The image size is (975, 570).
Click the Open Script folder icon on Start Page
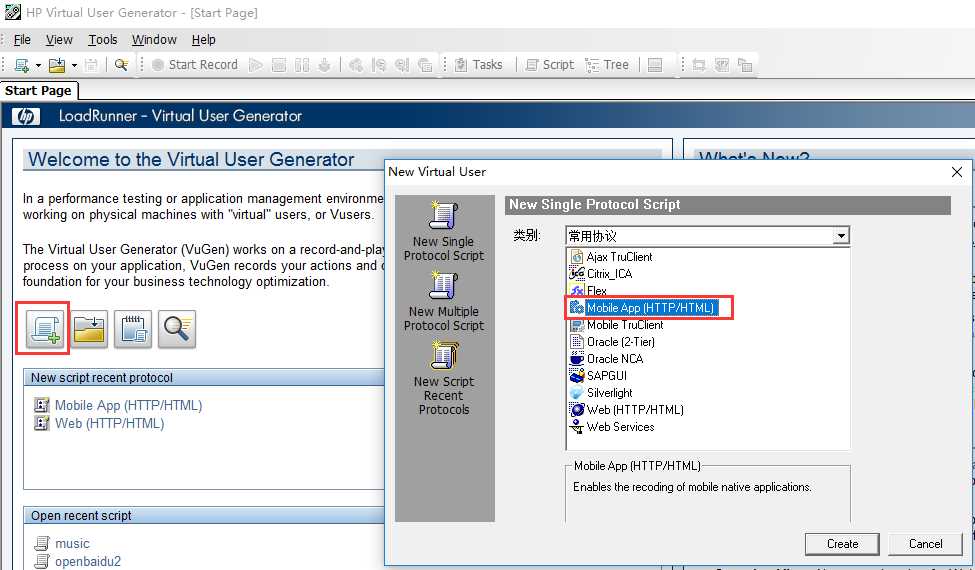pos(89,329)
